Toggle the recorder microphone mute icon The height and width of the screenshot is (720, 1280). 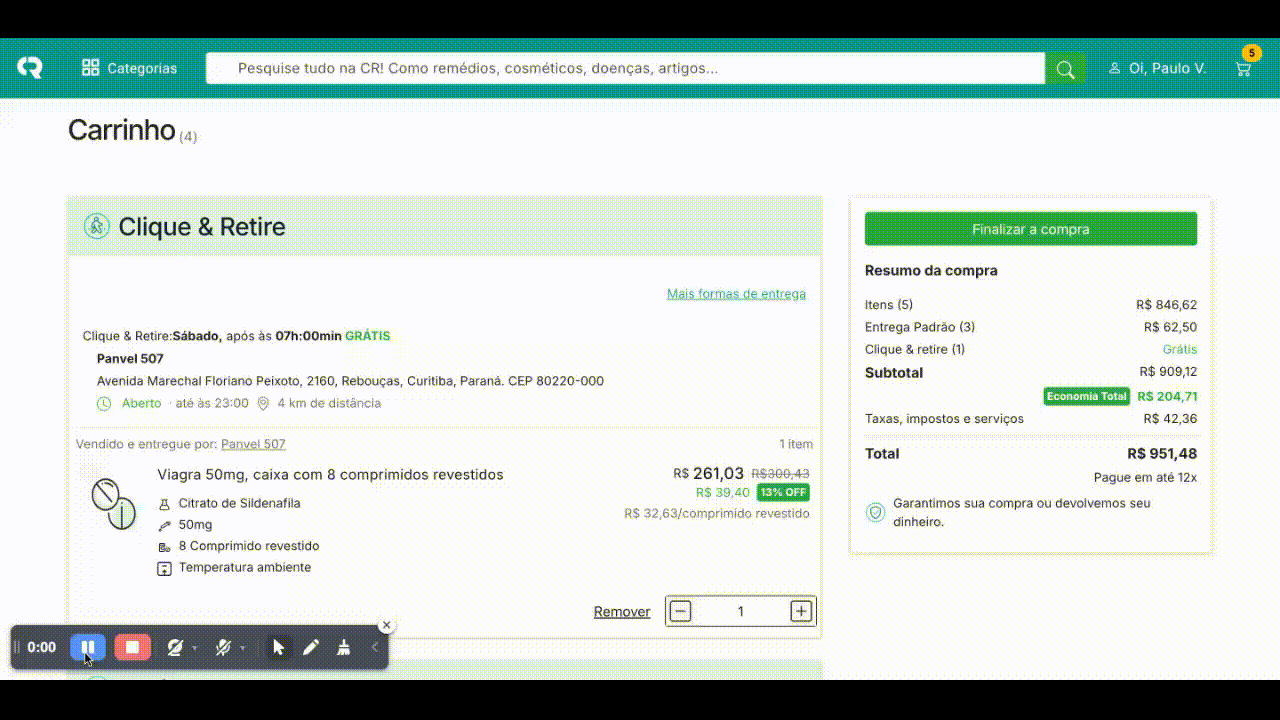(x=223, y=648)
